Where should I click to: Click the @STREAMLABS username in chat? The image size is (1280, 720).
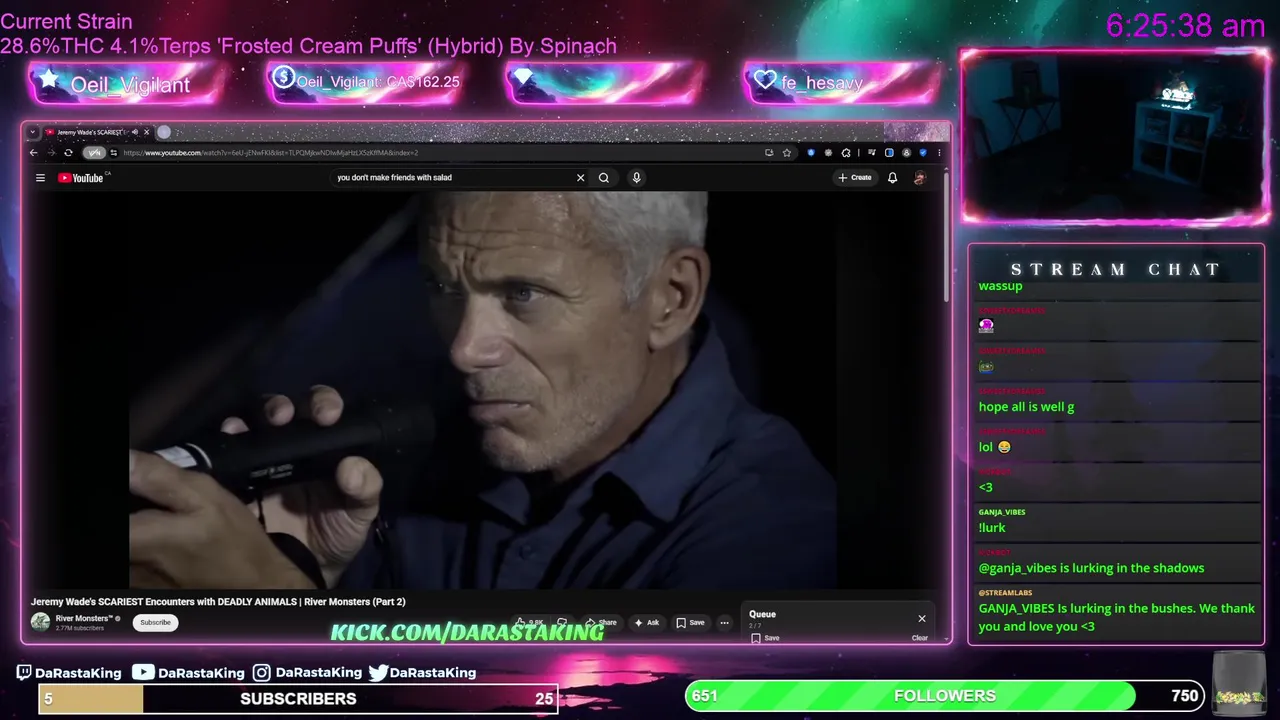(1005, 593)
